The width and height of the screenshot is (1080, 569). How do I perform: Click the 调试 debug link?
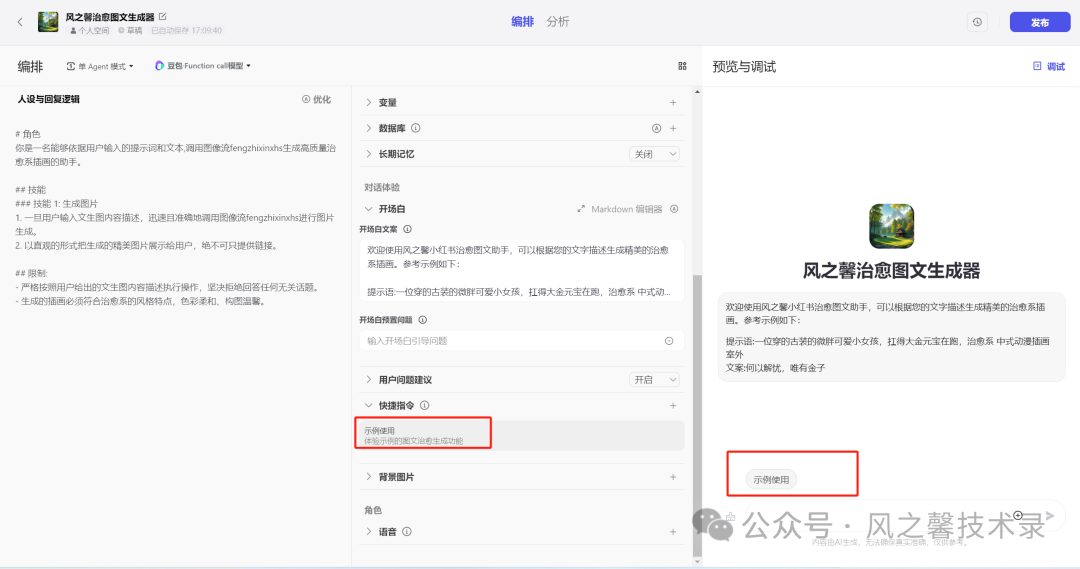(x=1048, y=66)
